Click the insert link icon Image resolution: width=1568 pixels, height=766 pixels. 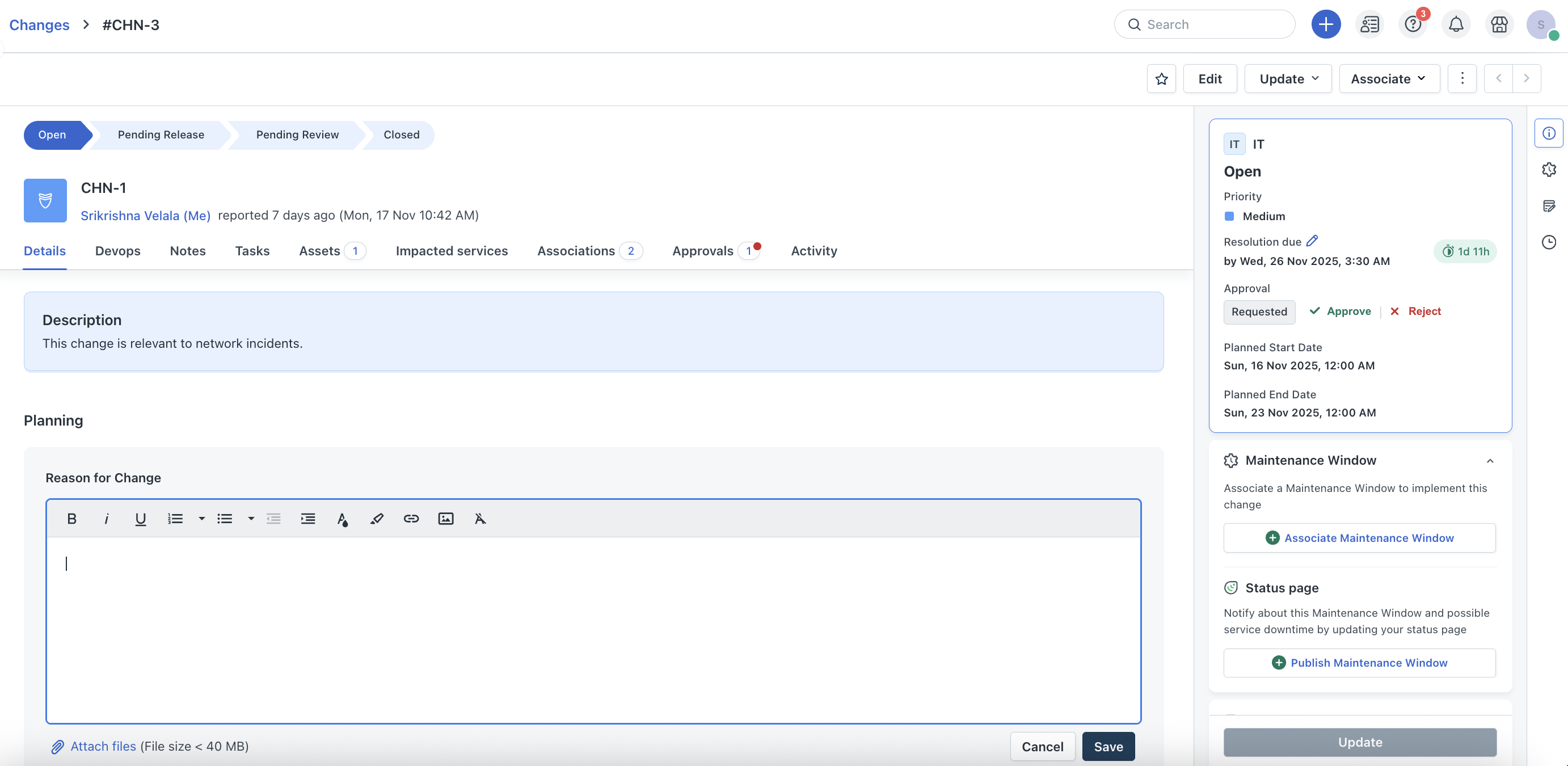(x=411, y=519)
